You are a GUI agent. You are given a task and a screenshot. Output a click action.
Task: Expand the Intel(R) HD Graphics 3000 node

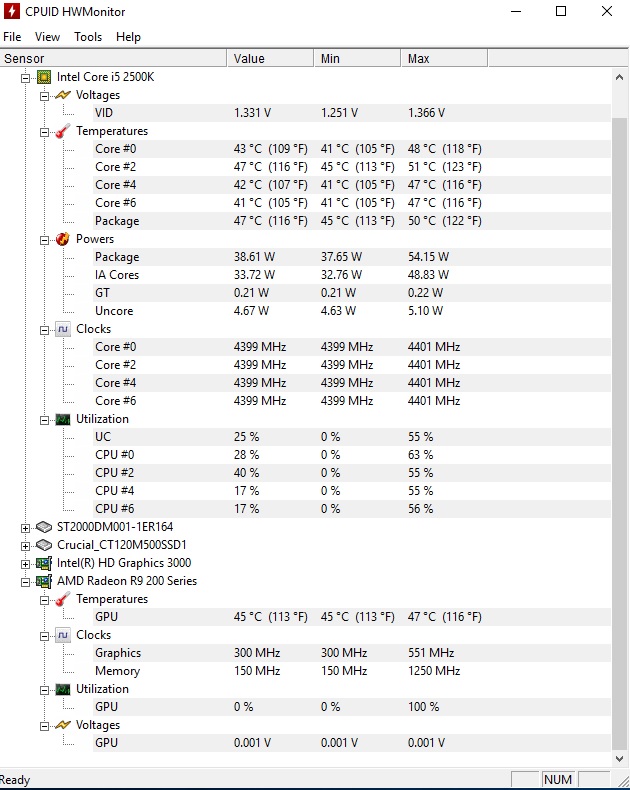point(26,563)
